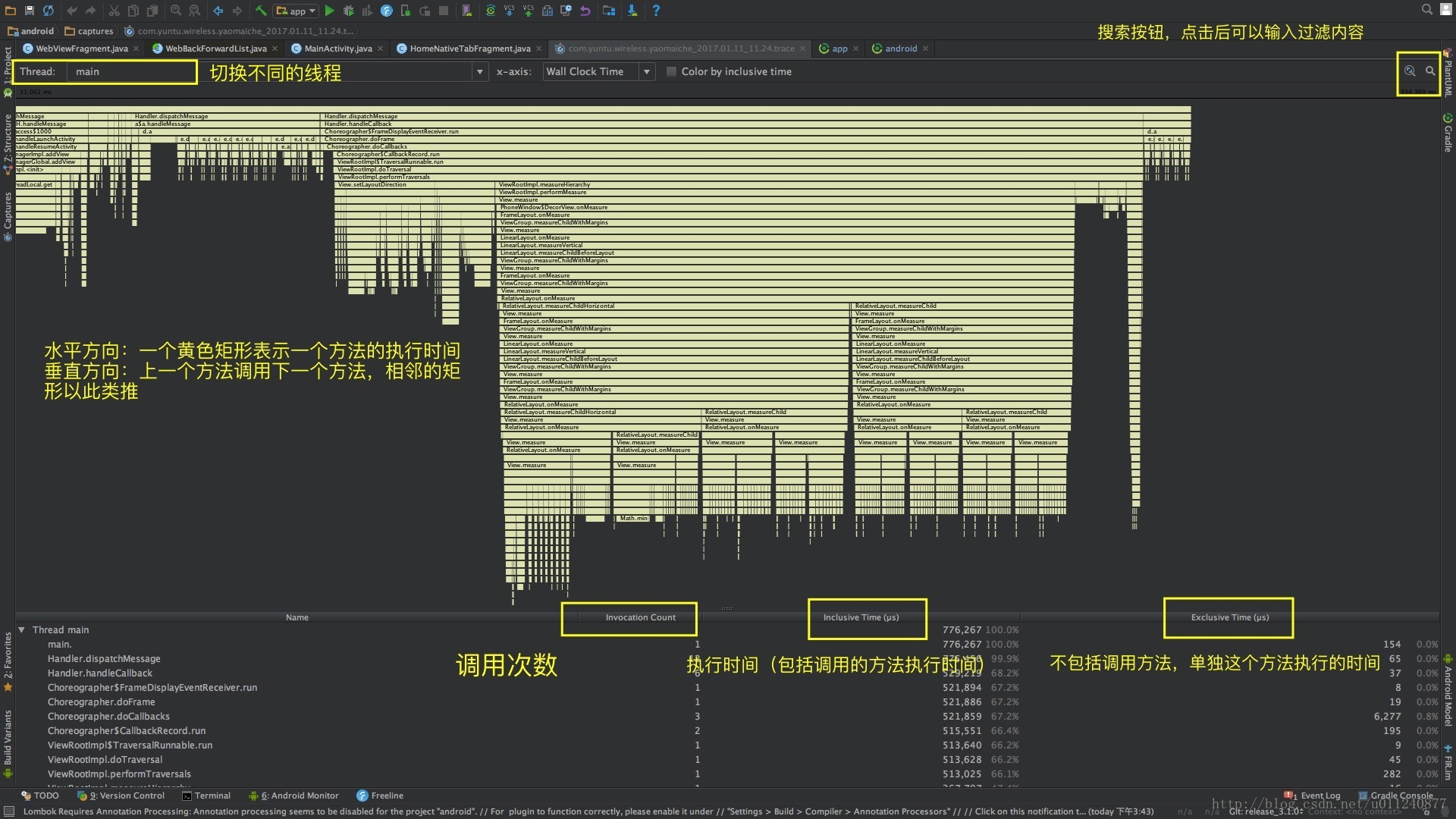The image size is (1456, 819).
Task: Collapse the Thread main tree node
Action: point(22,630)
